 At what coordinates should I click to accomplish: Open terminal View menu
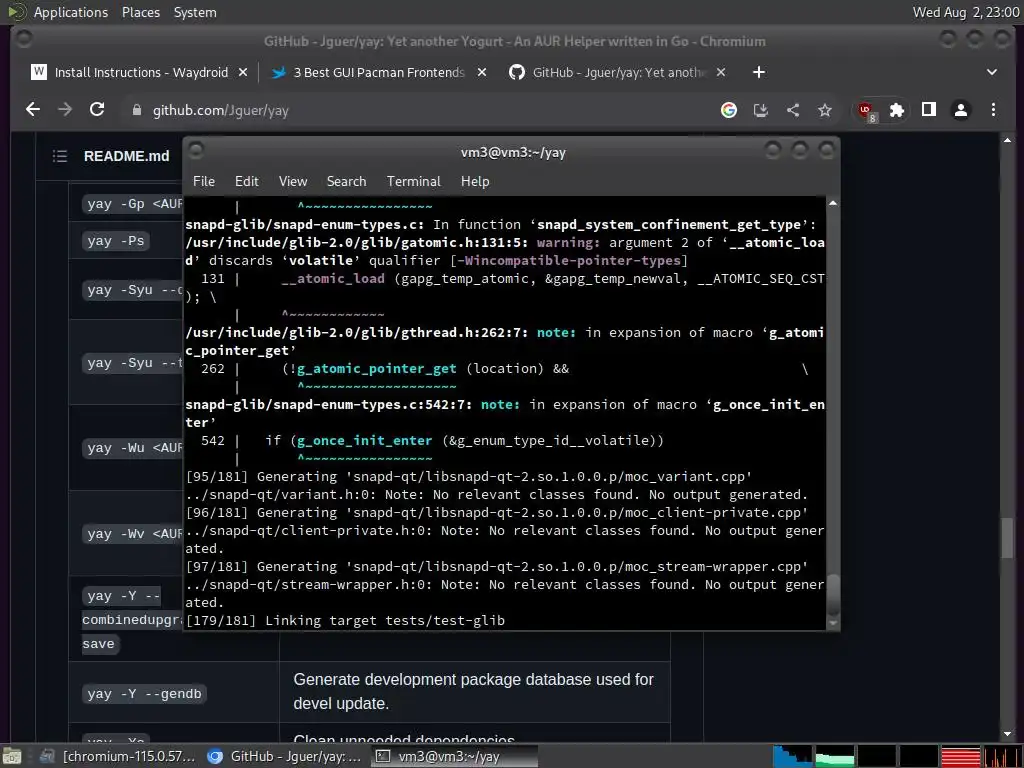(293, 182)
